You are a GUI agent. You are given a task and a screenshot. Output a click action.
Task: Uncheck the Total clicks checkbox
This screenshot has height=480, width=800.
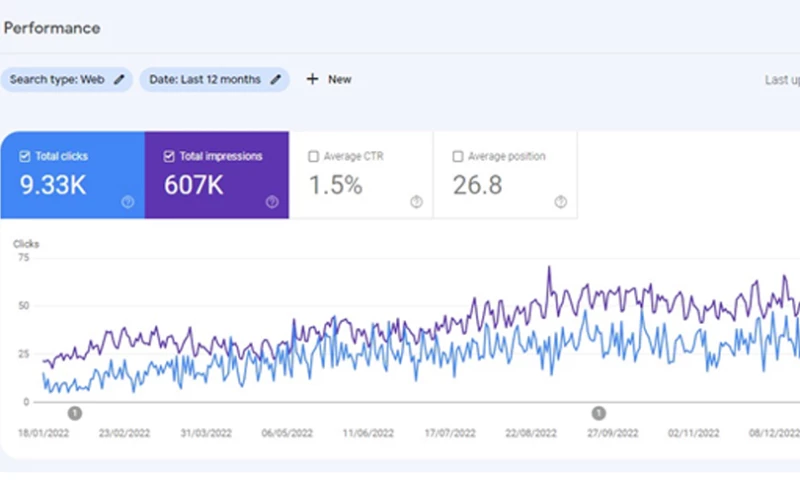26,157
